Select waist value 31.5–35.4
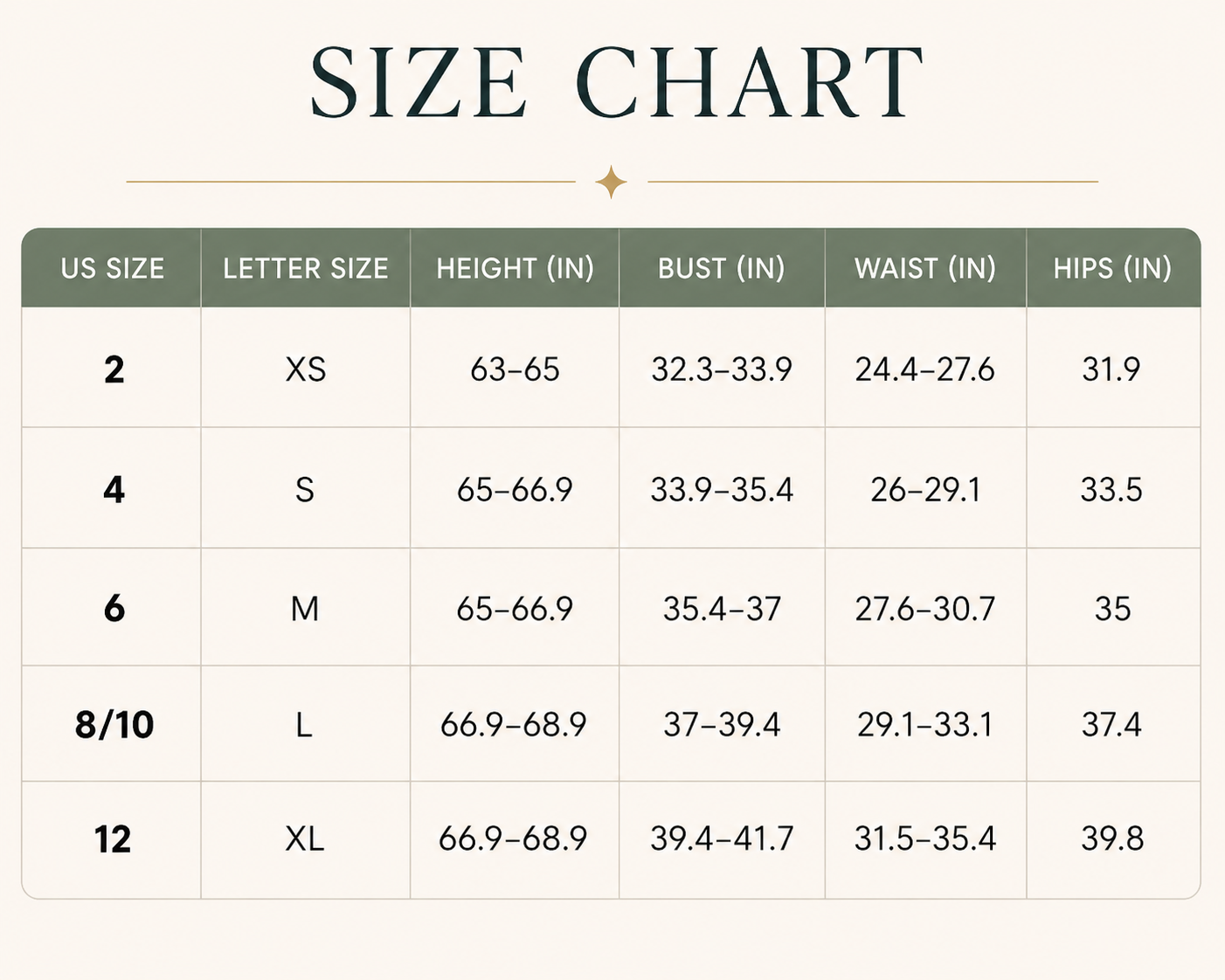This screenshot has width=1225, height=980. 925,839
